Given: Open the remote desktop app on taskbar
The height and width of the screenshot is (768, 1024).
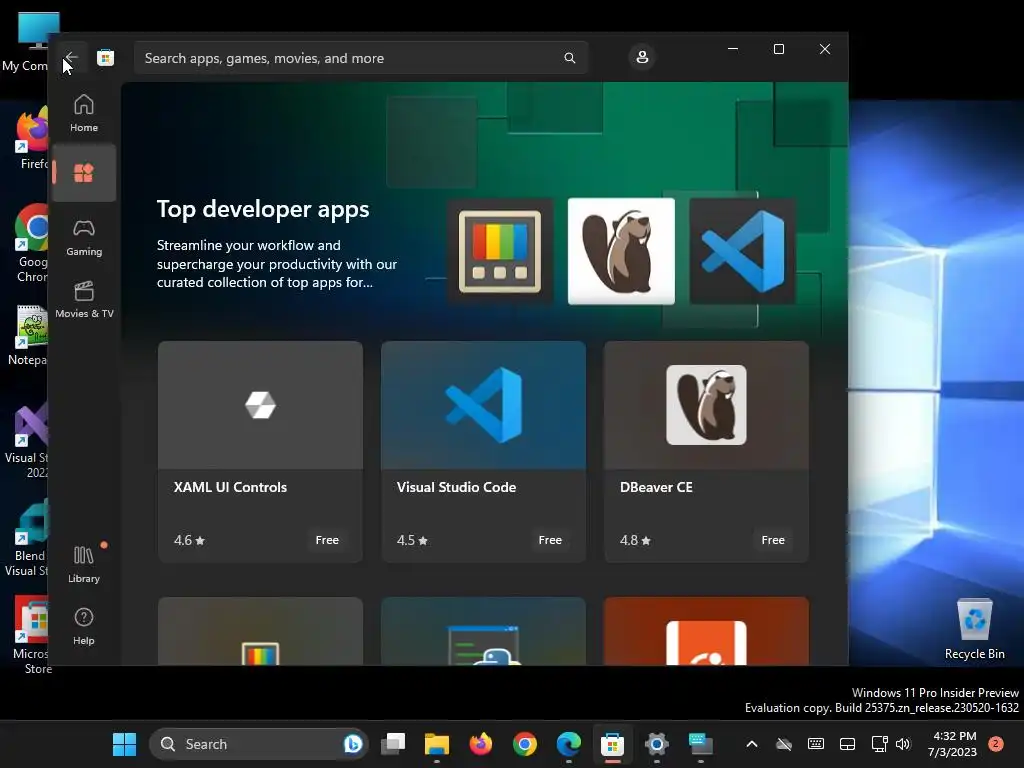Looking at the screenshot, I should (701, 744).
